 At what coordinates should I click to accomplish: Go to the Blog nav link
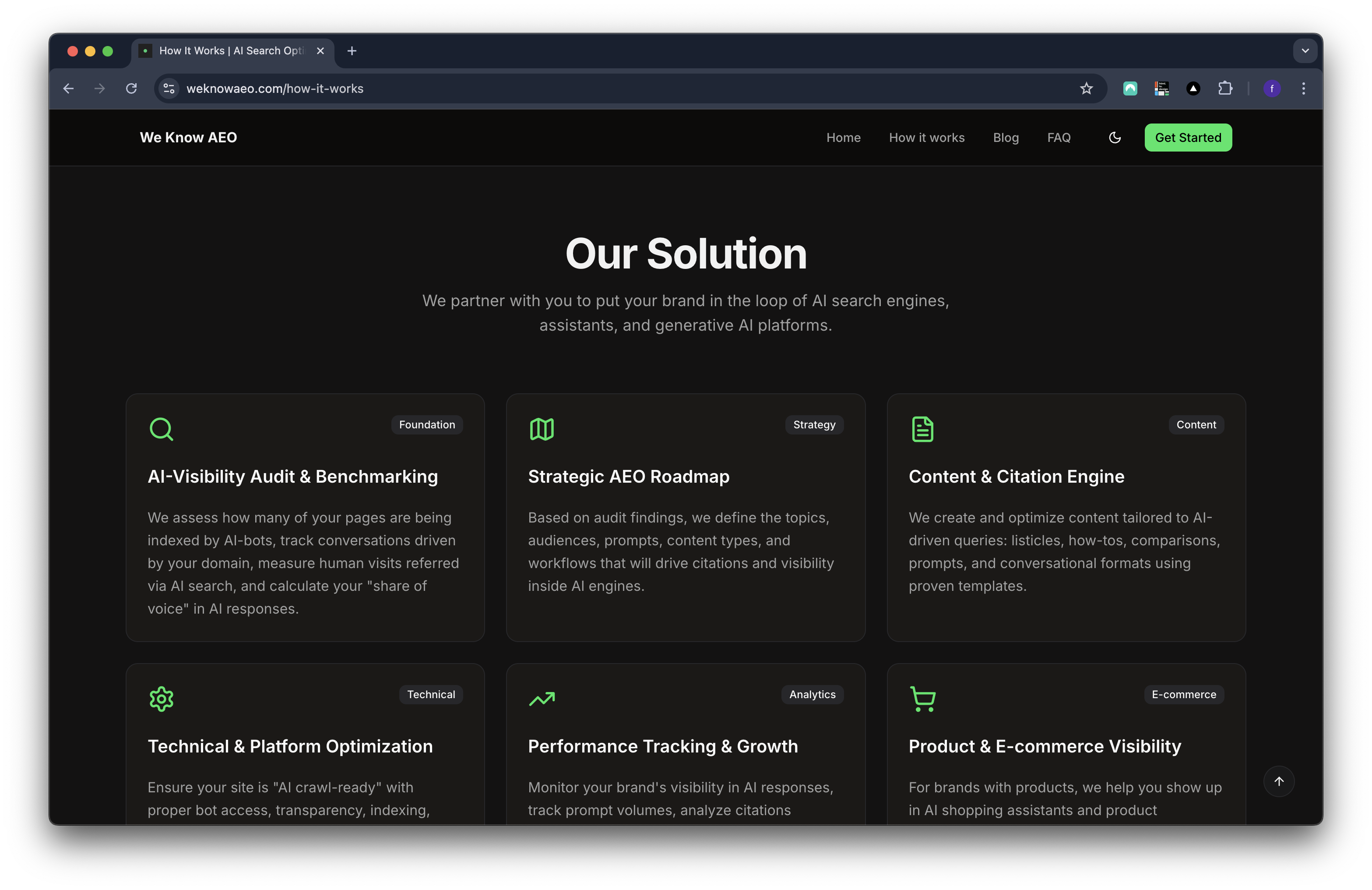tap(1006, 137)
